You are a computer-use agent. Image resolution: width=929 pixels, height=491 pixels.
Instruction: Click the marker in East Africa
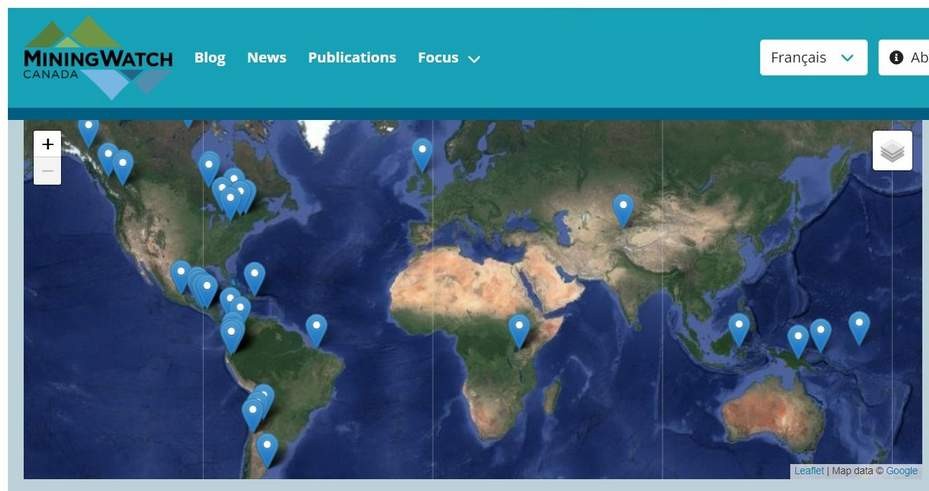click(519, 329)
